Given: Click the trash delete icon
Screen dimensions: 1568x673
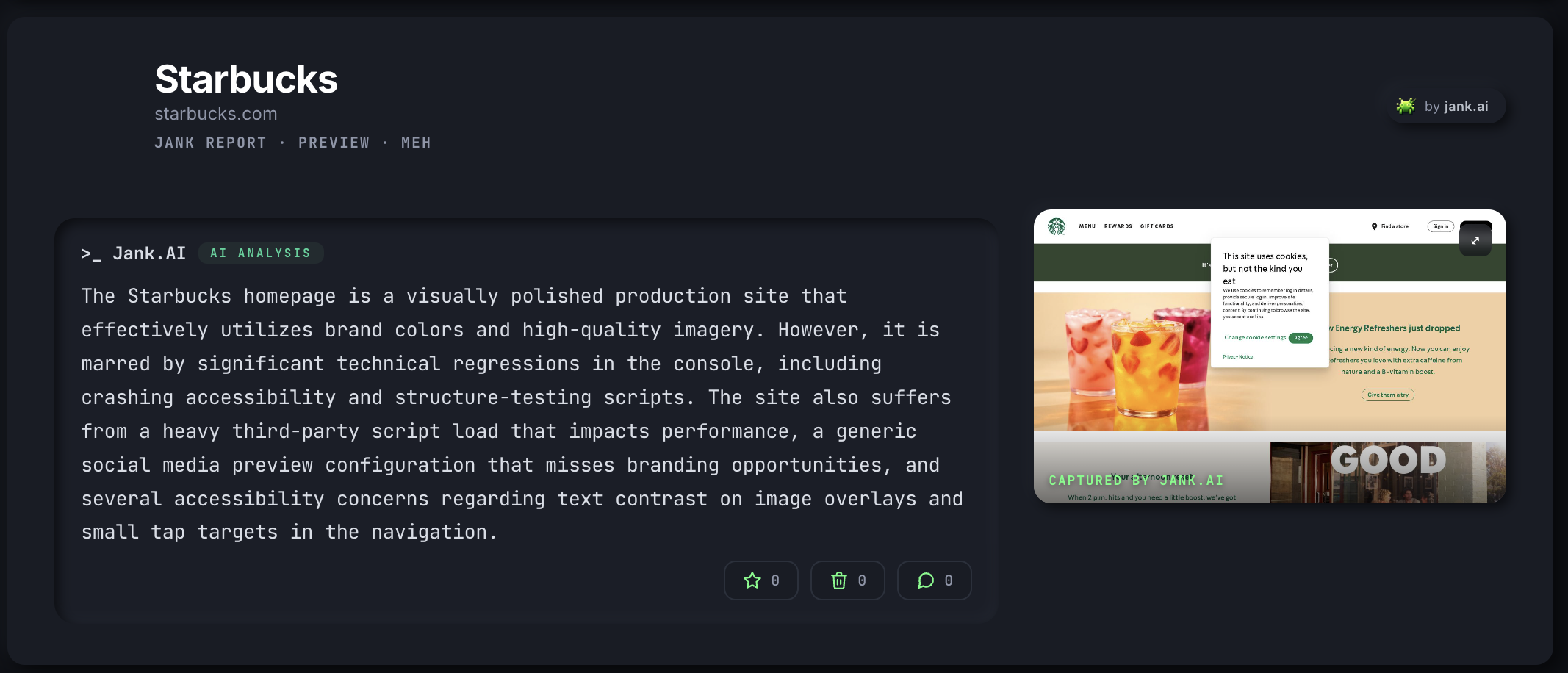Looking at the screenshot, I should pos(838,580).
